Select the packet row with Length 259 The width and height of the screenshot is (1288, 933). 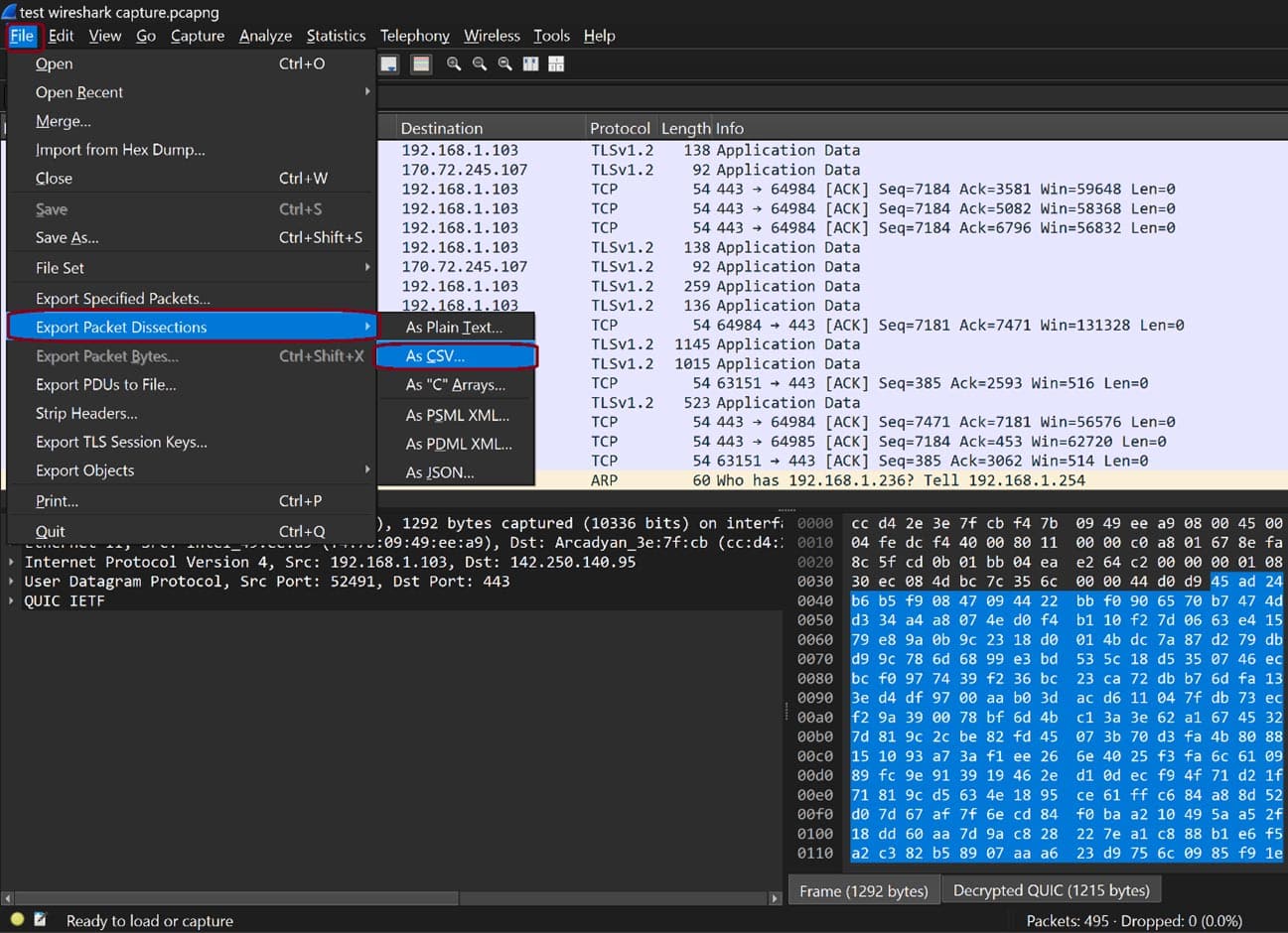pos(832,286)
